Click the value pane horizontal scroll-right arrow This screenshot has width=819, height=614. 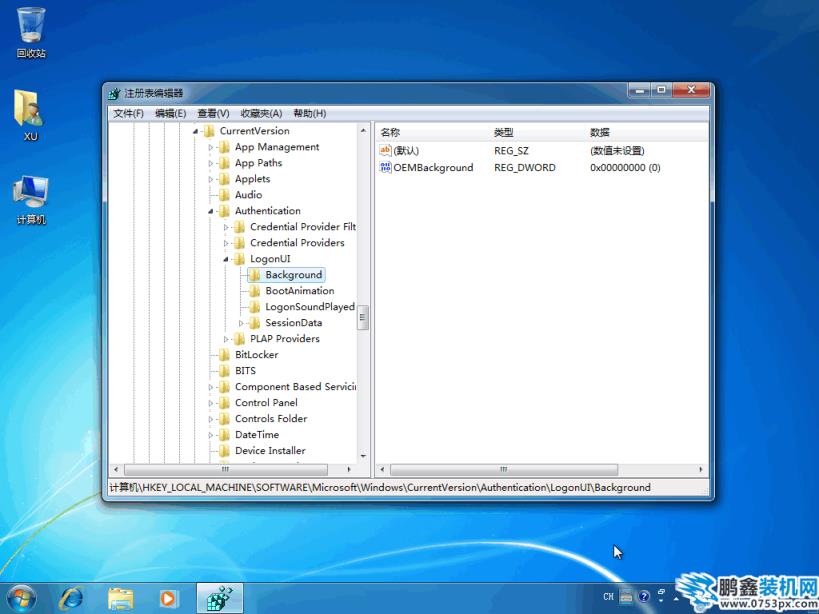(700, 469)
